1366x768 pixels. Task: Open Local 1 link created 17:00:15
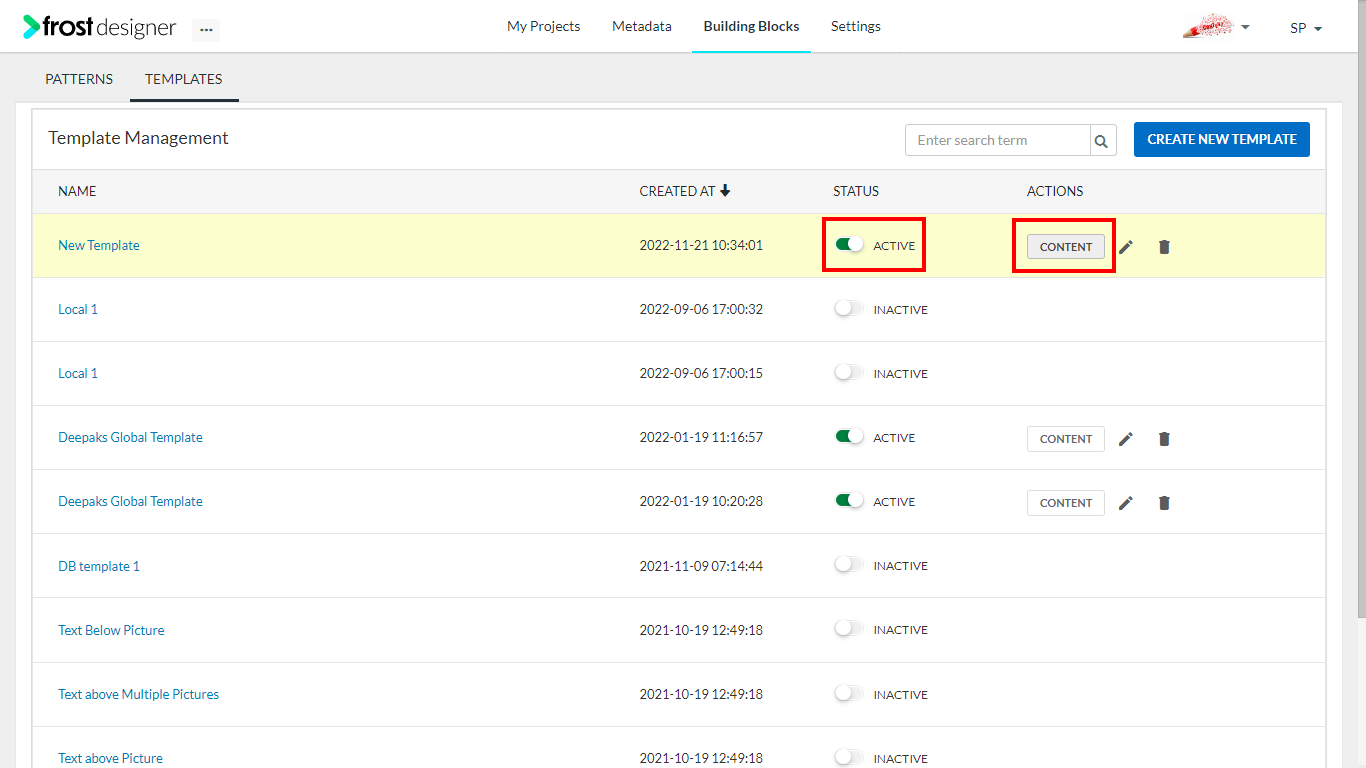point(78,373)
